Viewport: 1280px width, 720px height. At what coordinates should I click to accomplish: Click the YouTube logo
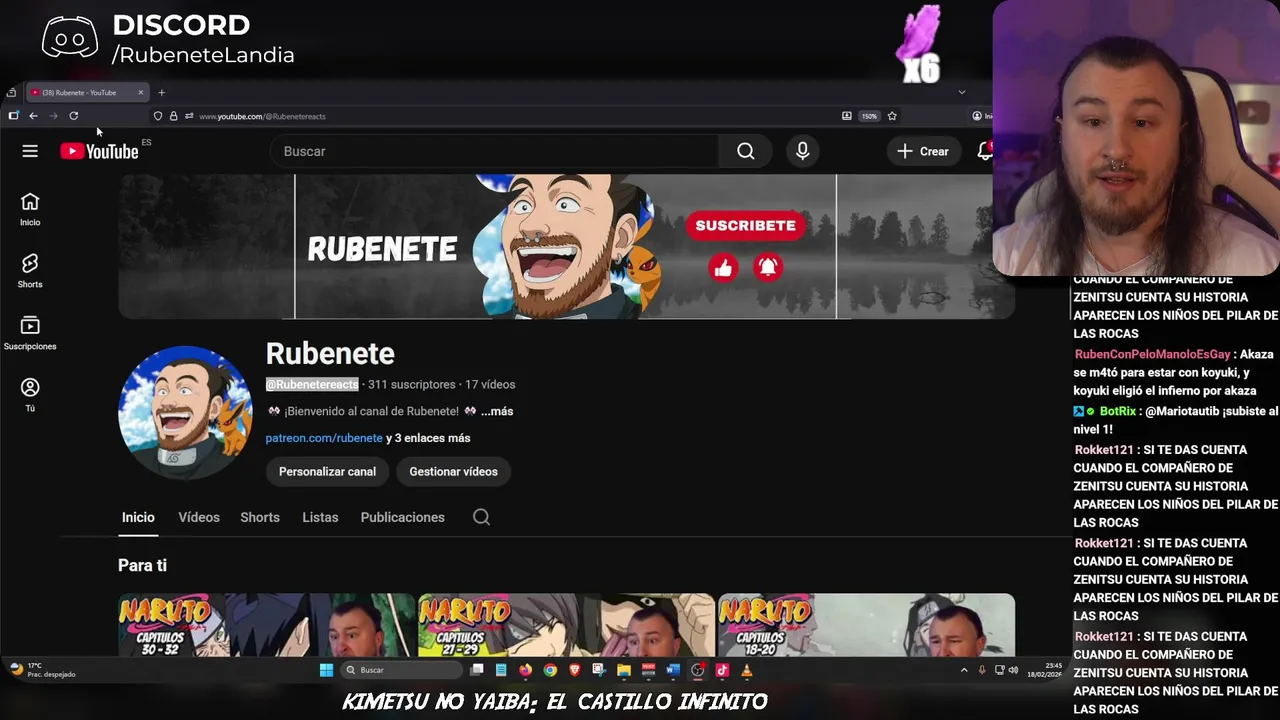click(99, 151)
